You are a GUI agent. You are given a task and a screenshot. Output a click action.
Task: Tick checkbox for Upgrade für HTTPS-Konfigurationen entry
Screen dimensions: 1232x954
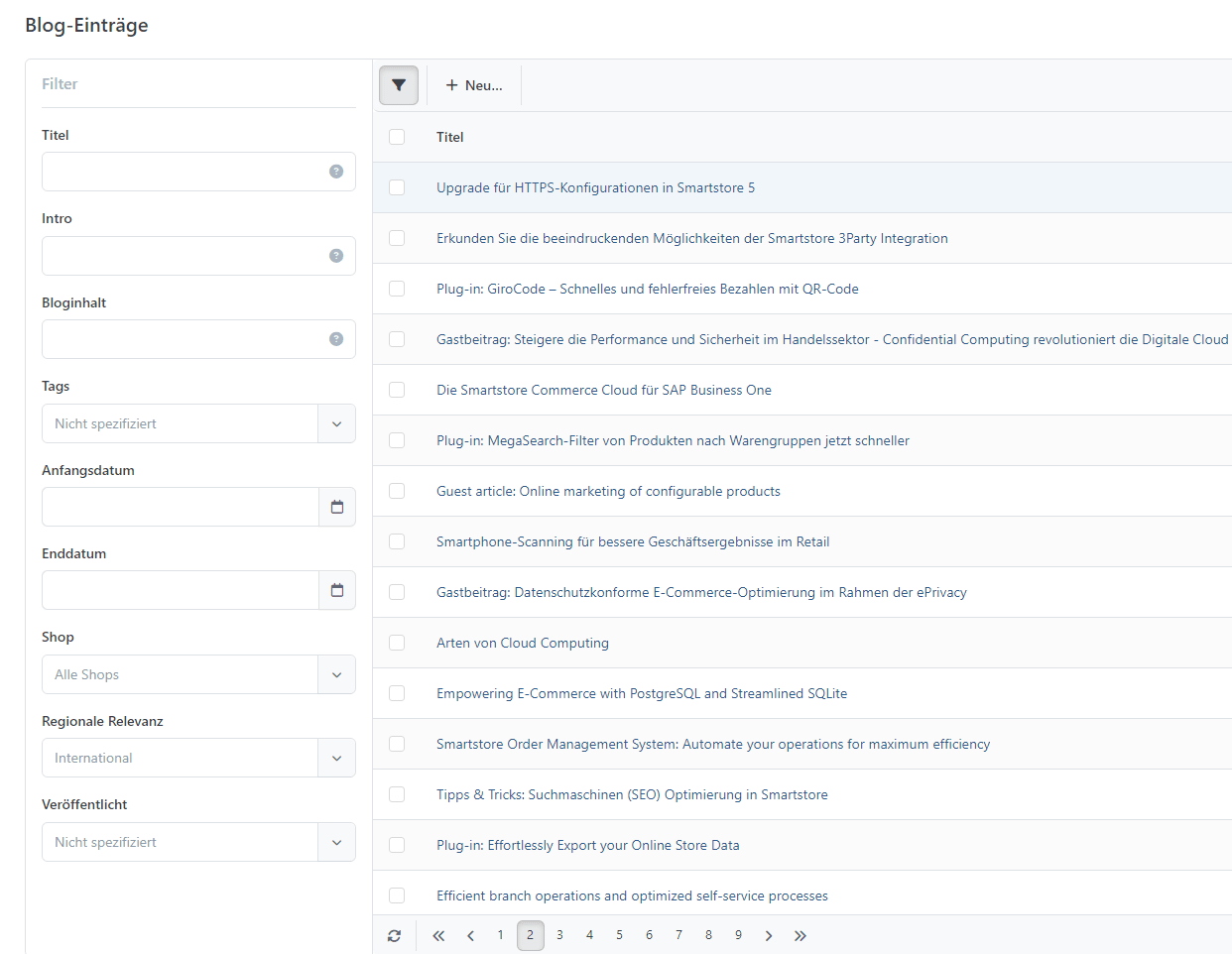397,187
